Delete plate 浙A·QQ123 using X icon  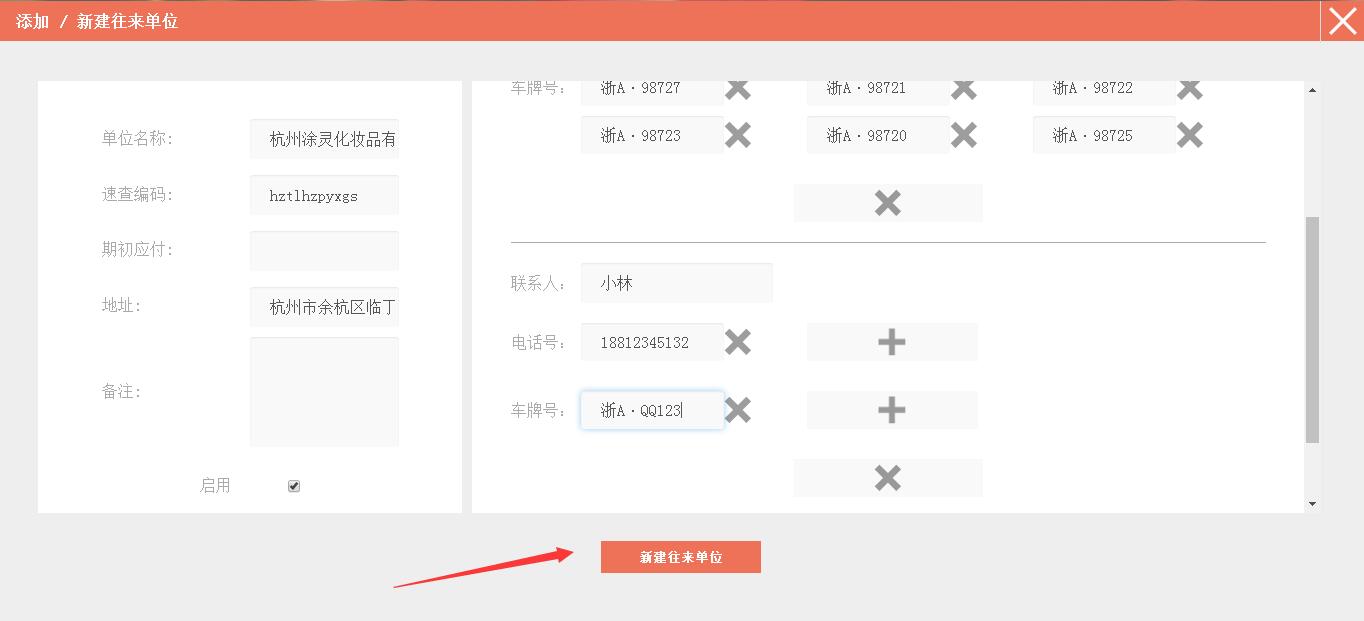click(738, 410)
